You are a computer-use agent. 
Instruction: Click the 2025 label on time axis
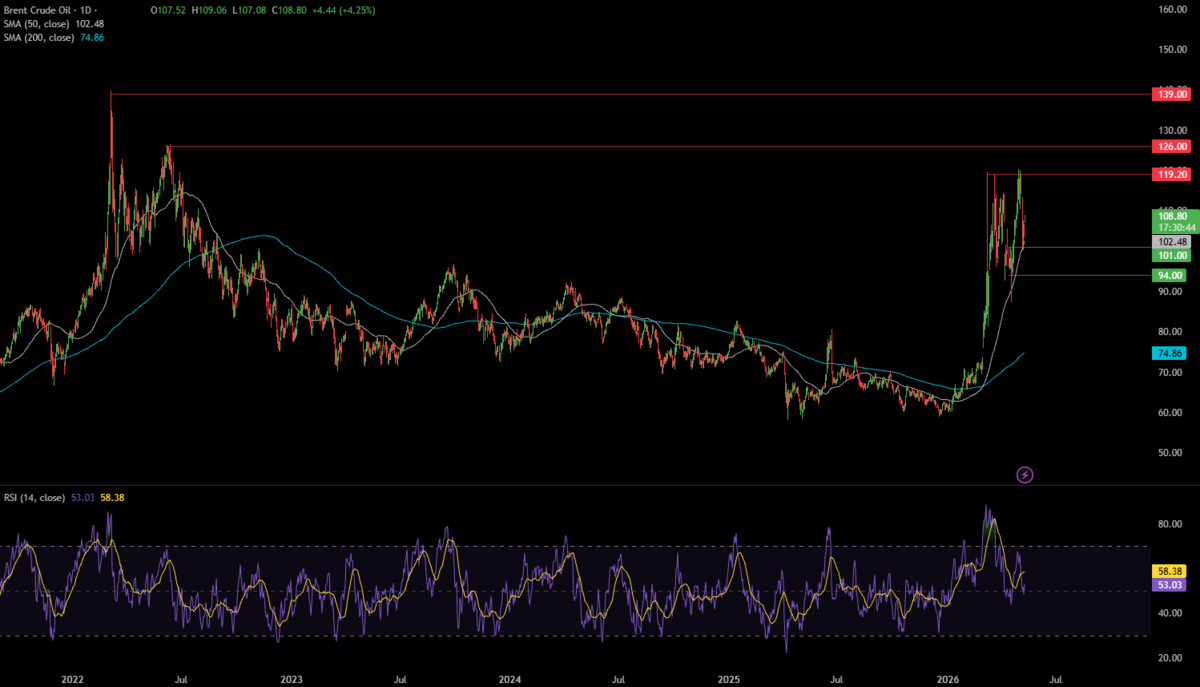729,678
